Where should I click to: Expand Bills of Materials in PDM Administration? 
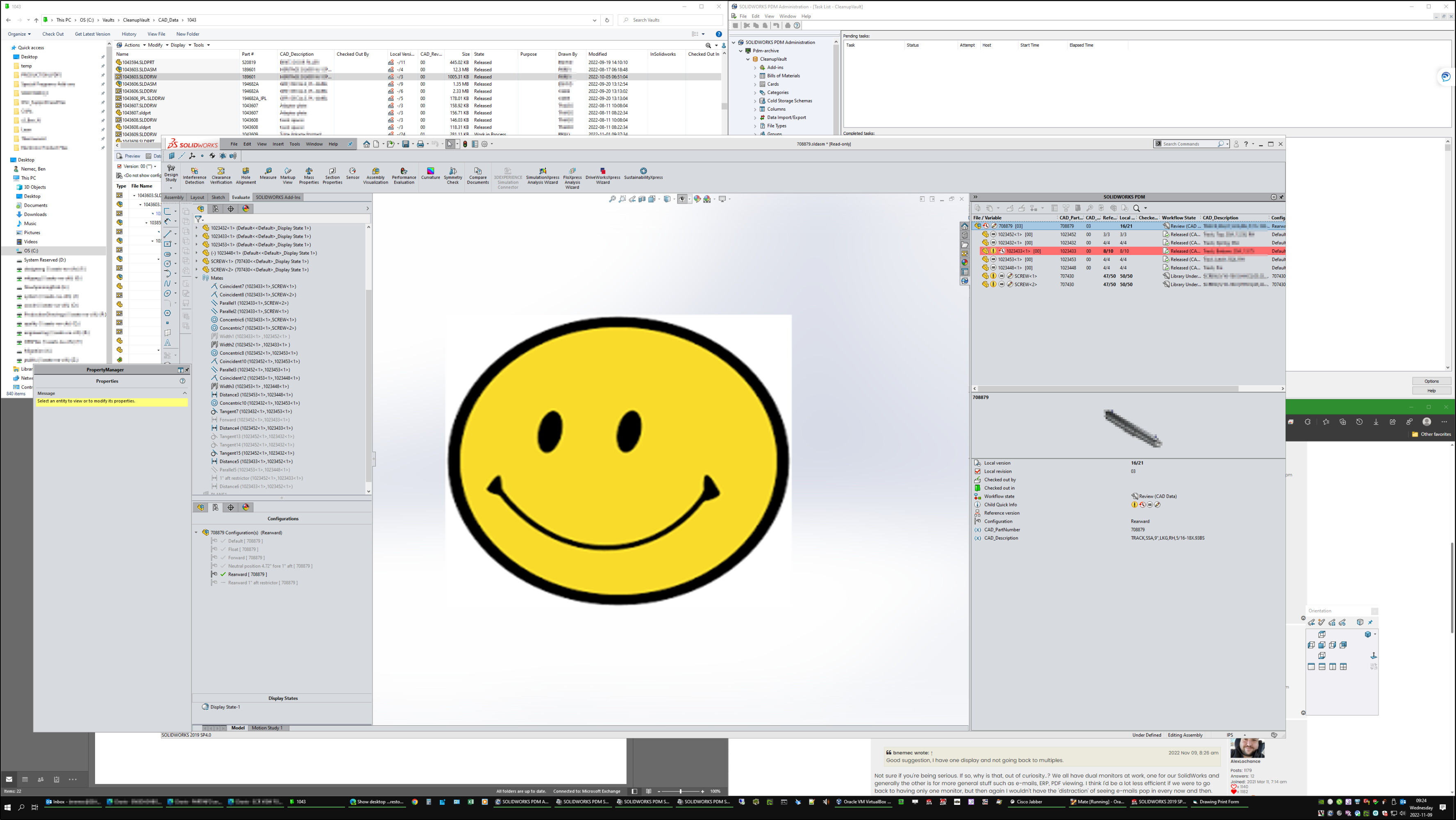pyautogui.click(x=756, y=75)
